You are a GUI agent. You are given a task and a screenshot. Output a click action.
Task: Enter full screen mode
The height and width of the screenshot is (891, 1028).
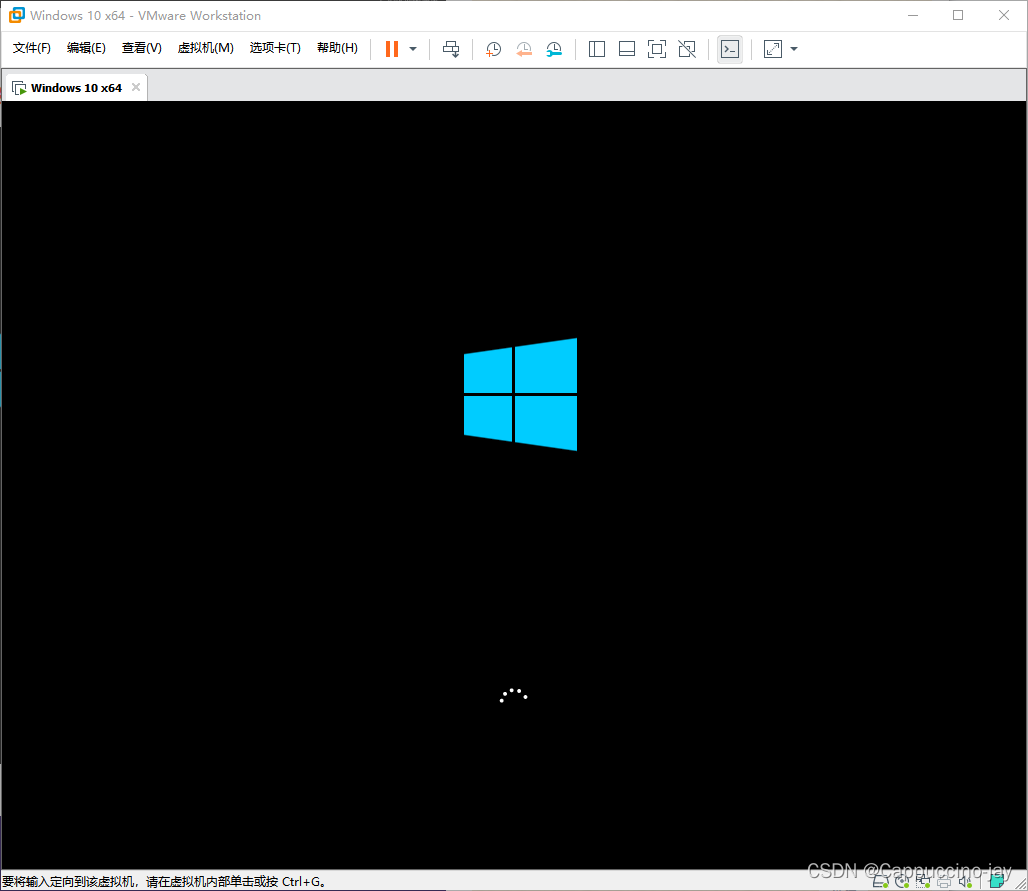pyautogui.click(x=656, y=49)
